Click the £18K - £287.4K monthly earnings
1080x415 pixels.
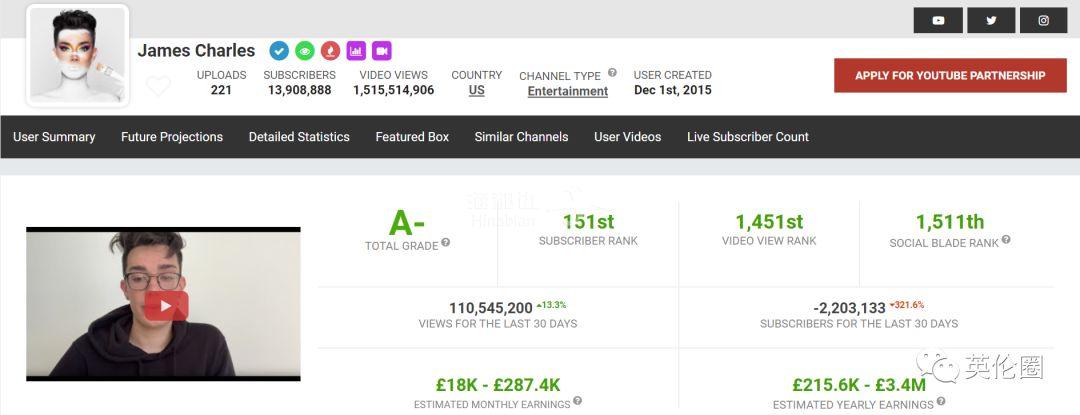tap(498, 384)
